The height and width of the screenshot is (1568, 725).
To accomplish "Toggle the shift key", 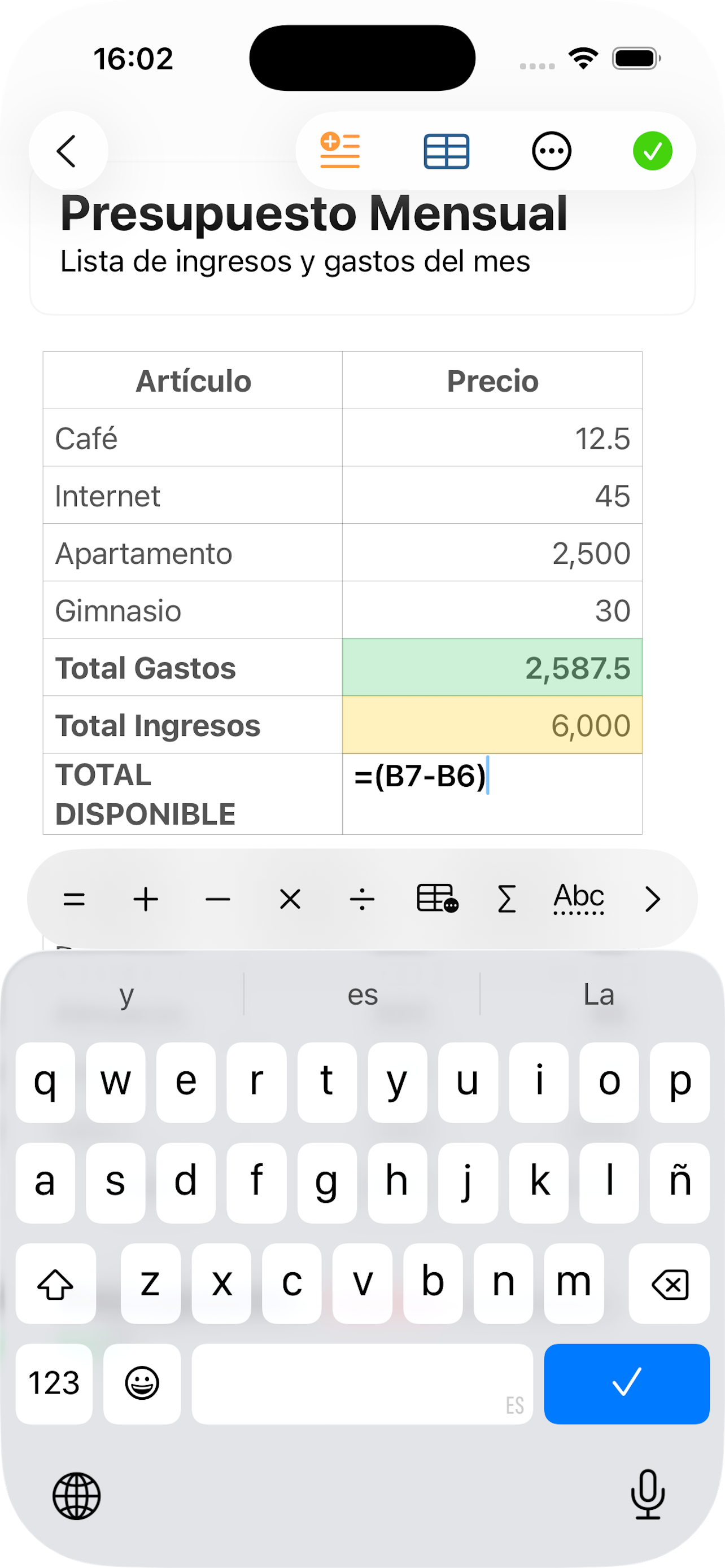I will click(x=55, y=1284).
